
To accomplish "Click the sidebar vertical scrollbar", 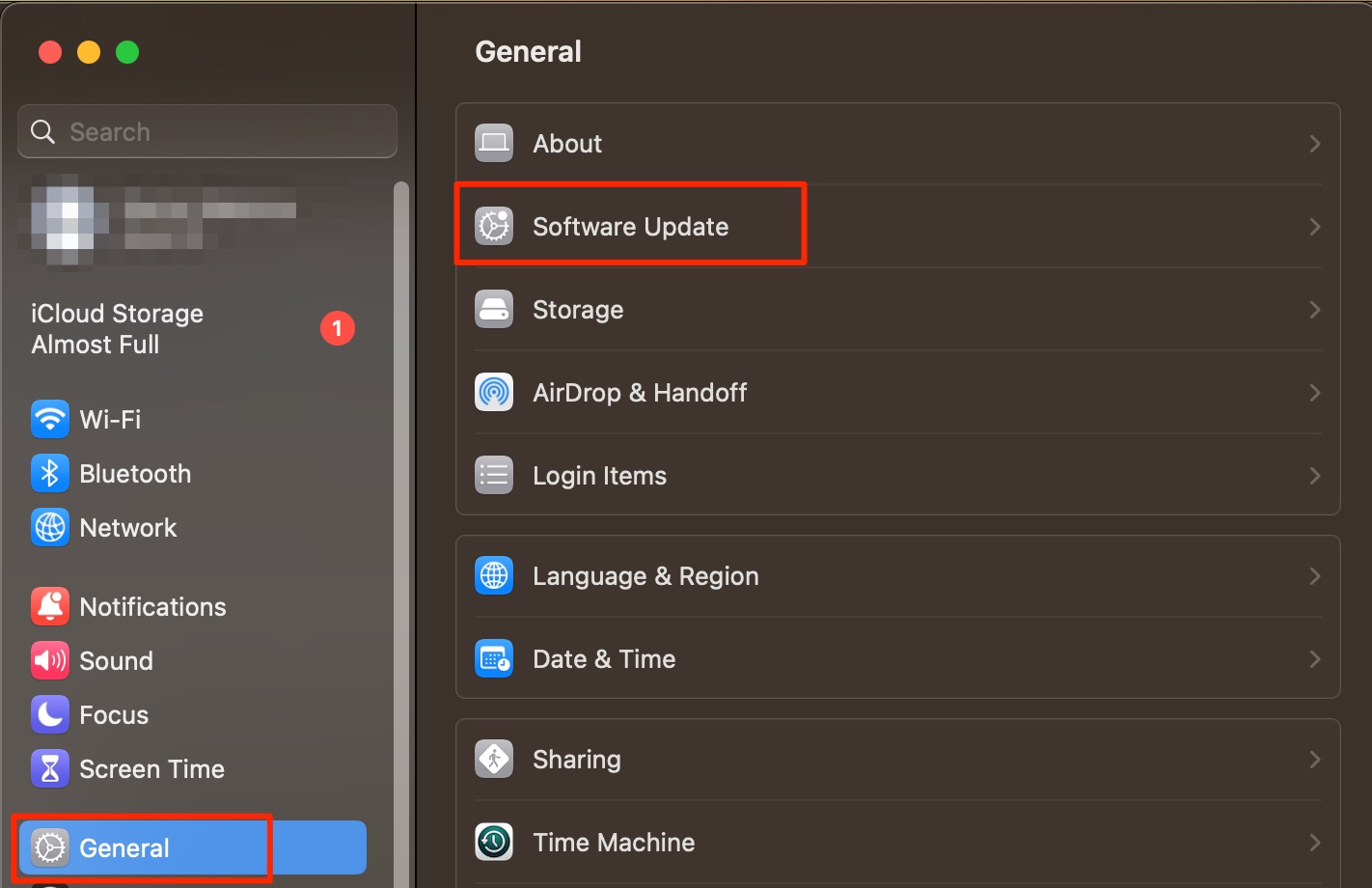I will tap(401, 531).
